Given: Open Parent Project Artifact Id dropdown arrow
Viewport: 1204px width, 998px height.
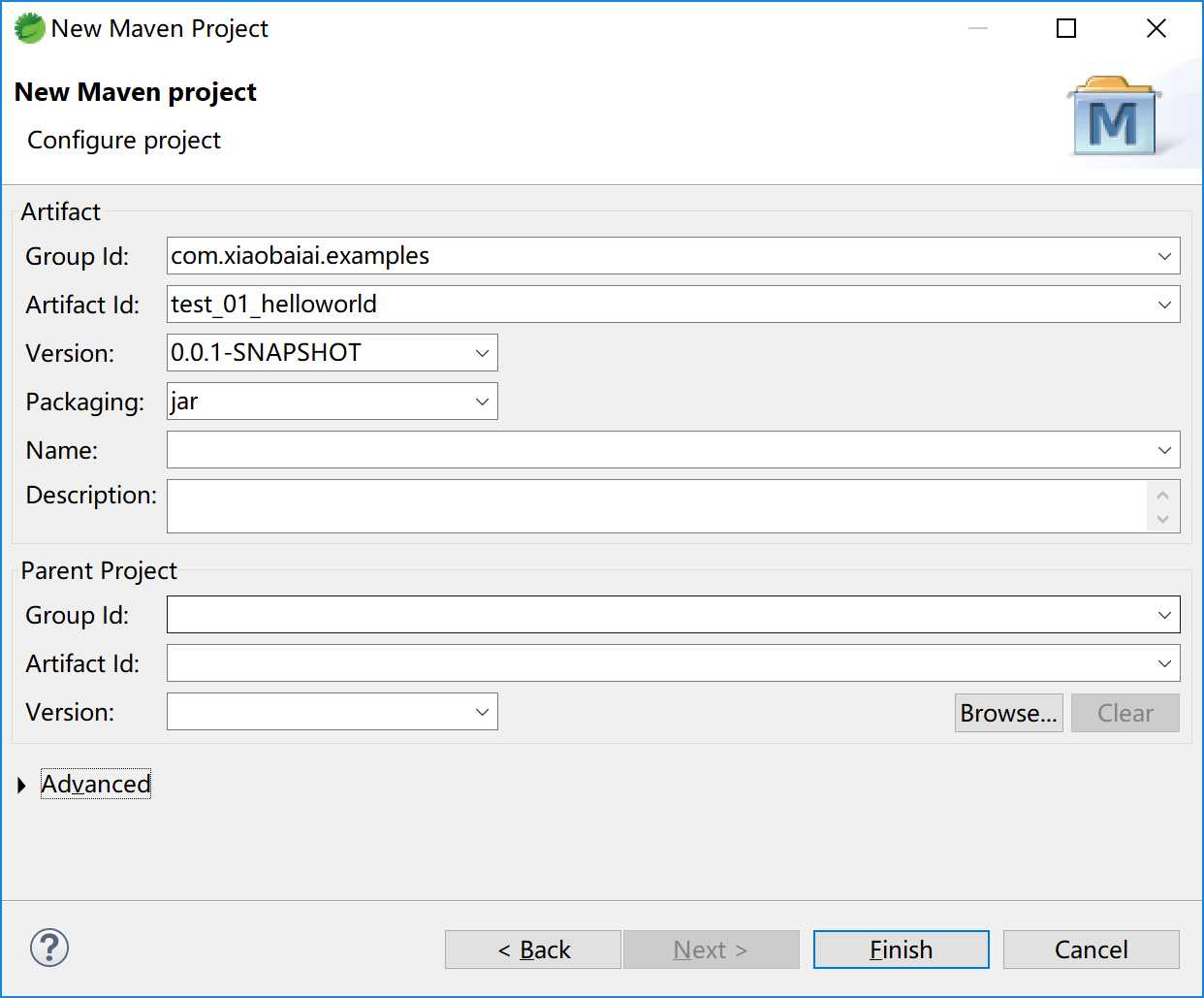Looking at the screenshot, I should [1164, 663].
